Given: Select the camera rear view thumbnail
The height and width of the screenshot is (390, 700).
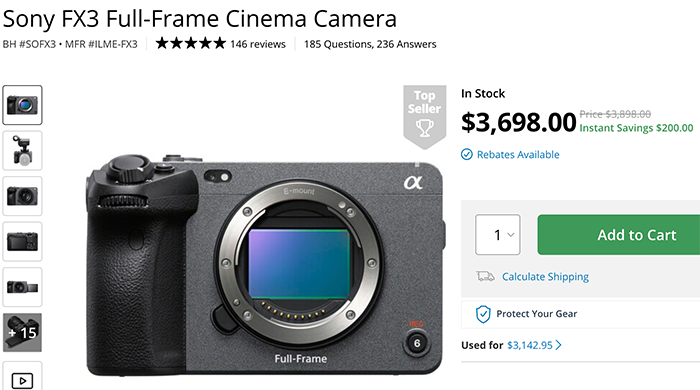Looking at the screenshot, I should 22,241.
